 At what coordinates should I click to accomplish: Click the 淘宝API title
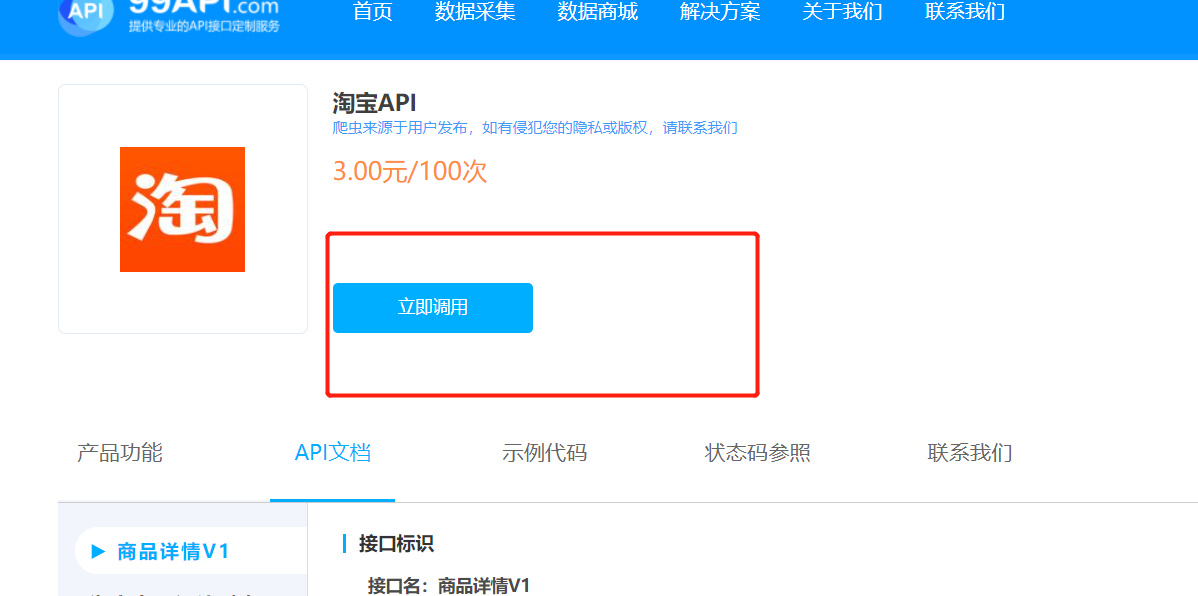[x=374, y=102]
